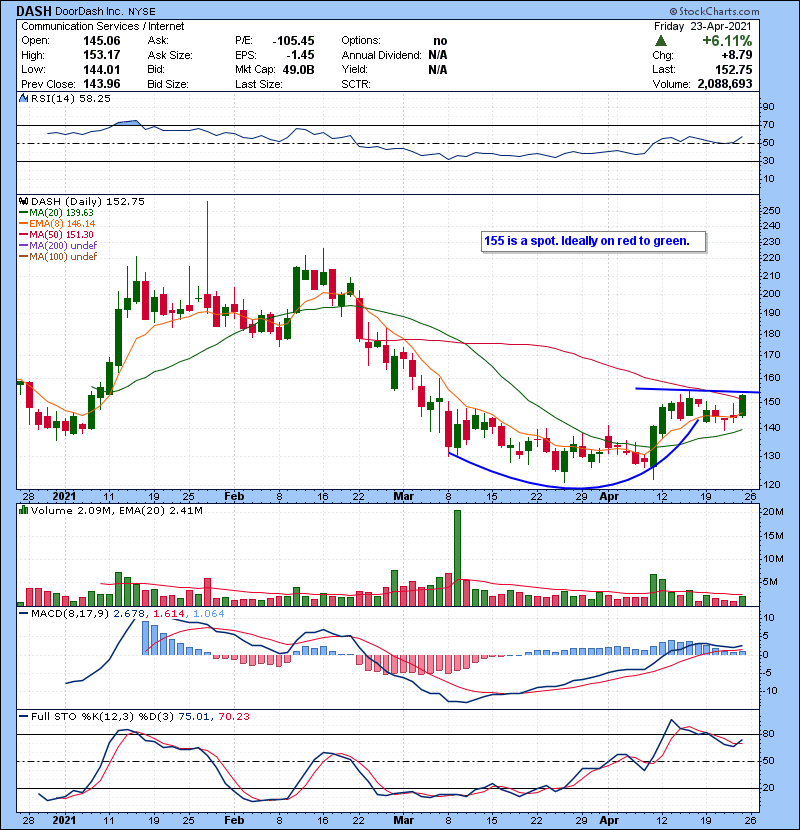The width and height of the screenshot is (800, 830).
Task: Click the EMA(8) 146.14 legend entry
Action: pos(57,224)
